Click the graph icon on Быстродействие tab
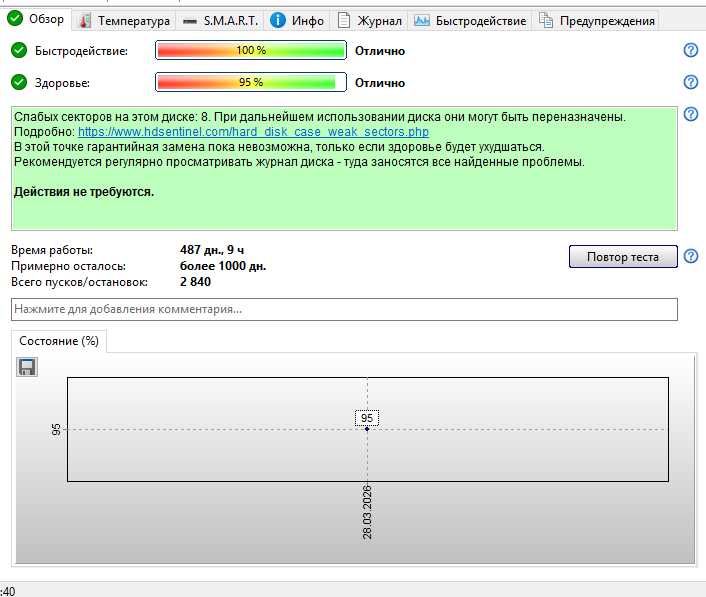This screenshot has width=706, height=597. click(422, 20)
